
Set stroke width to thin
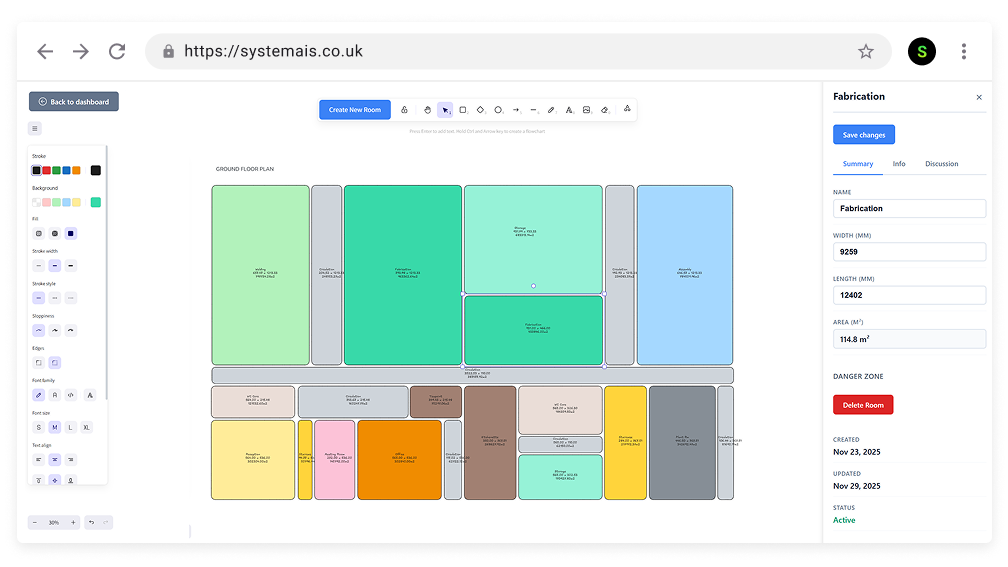(x=39, y=266)
